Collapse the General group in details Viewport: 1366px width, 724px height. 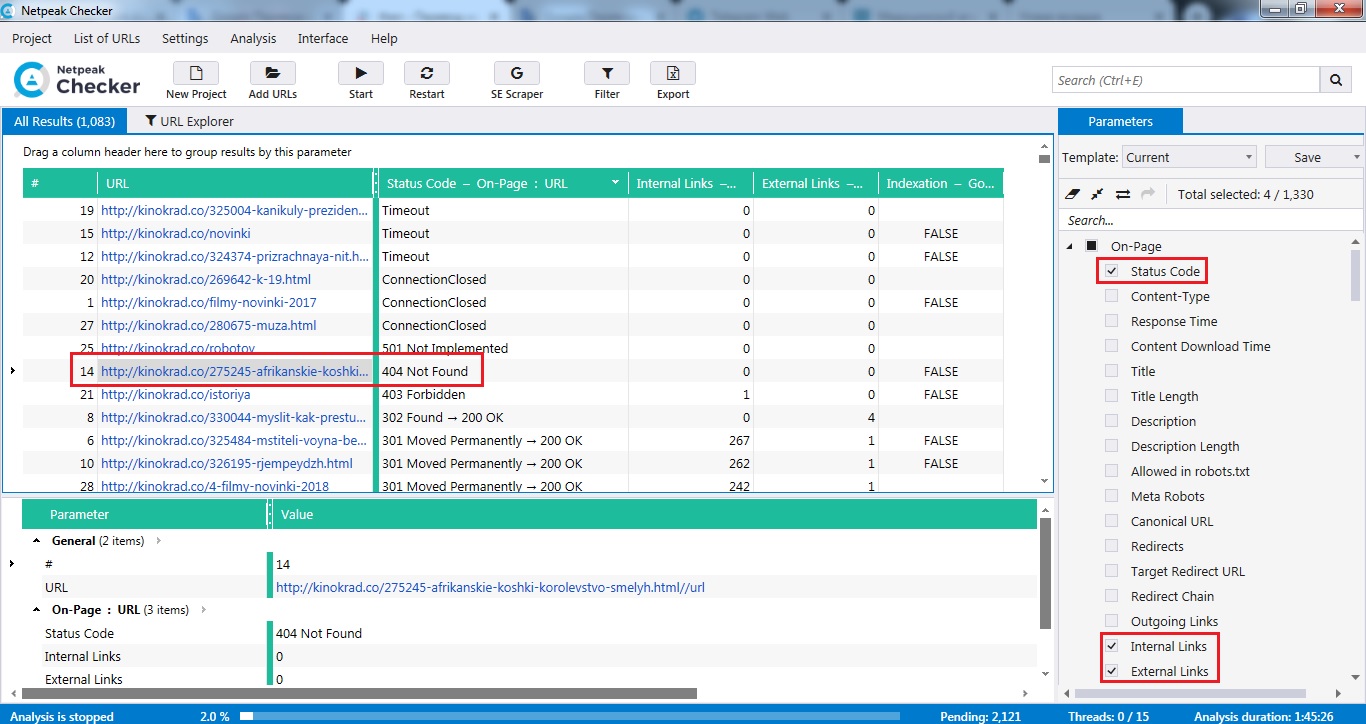tap(37, 541)
